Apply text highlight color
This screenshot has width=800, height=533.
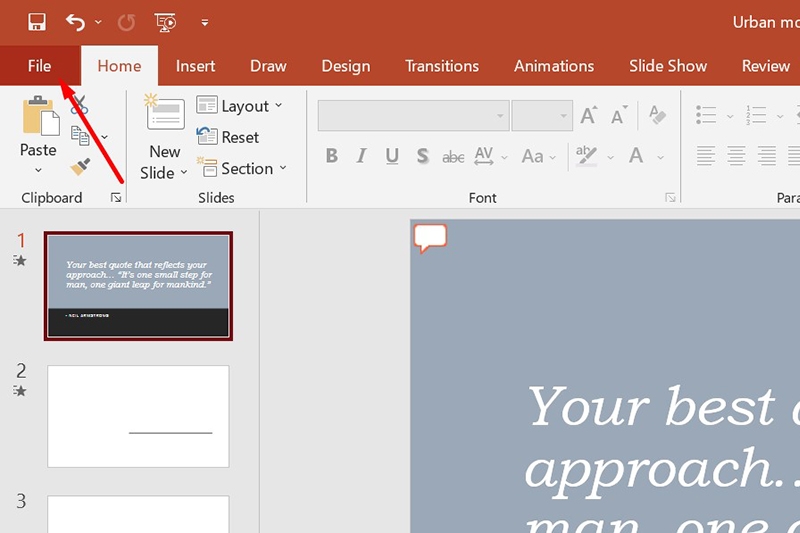coord(586,156)
